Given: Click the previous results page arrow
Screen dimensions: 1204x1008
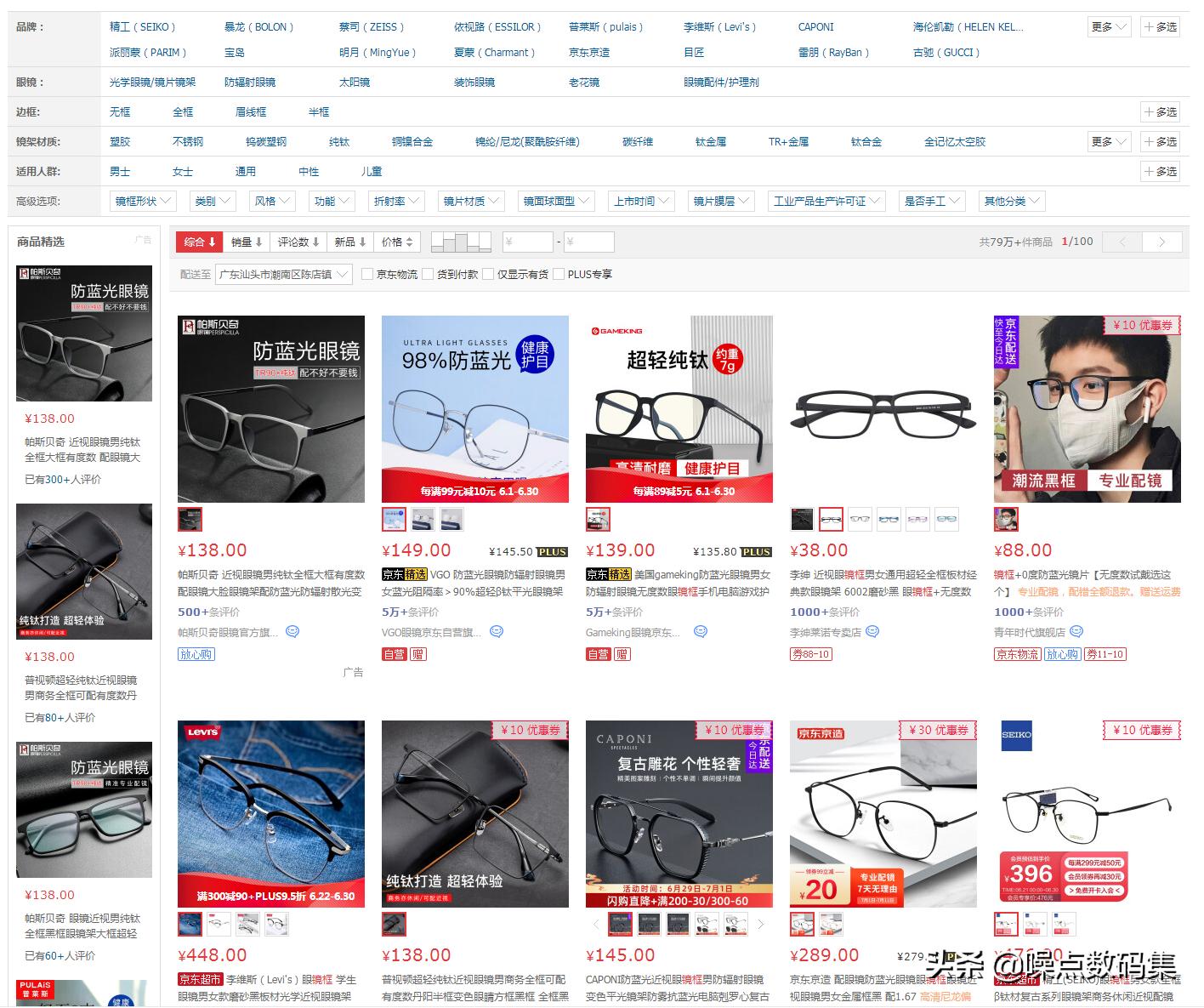Looking at the screenshot, I should click(1122, 242).
